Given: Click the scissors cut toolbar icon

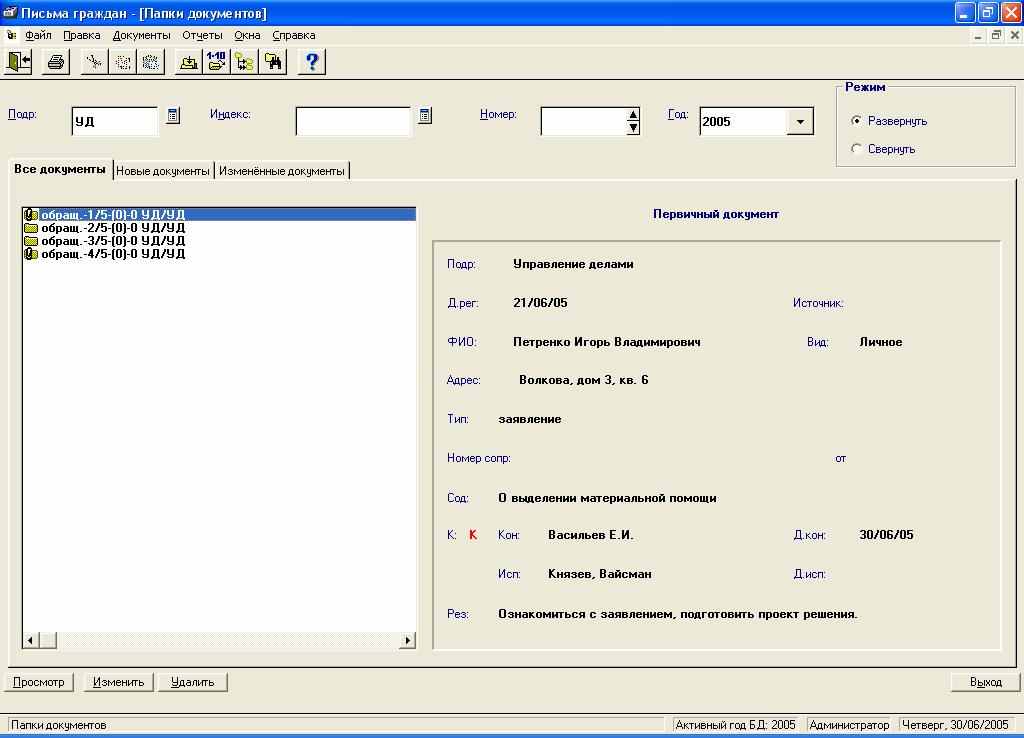Looking at the screenshot, I should click(94, 62).
